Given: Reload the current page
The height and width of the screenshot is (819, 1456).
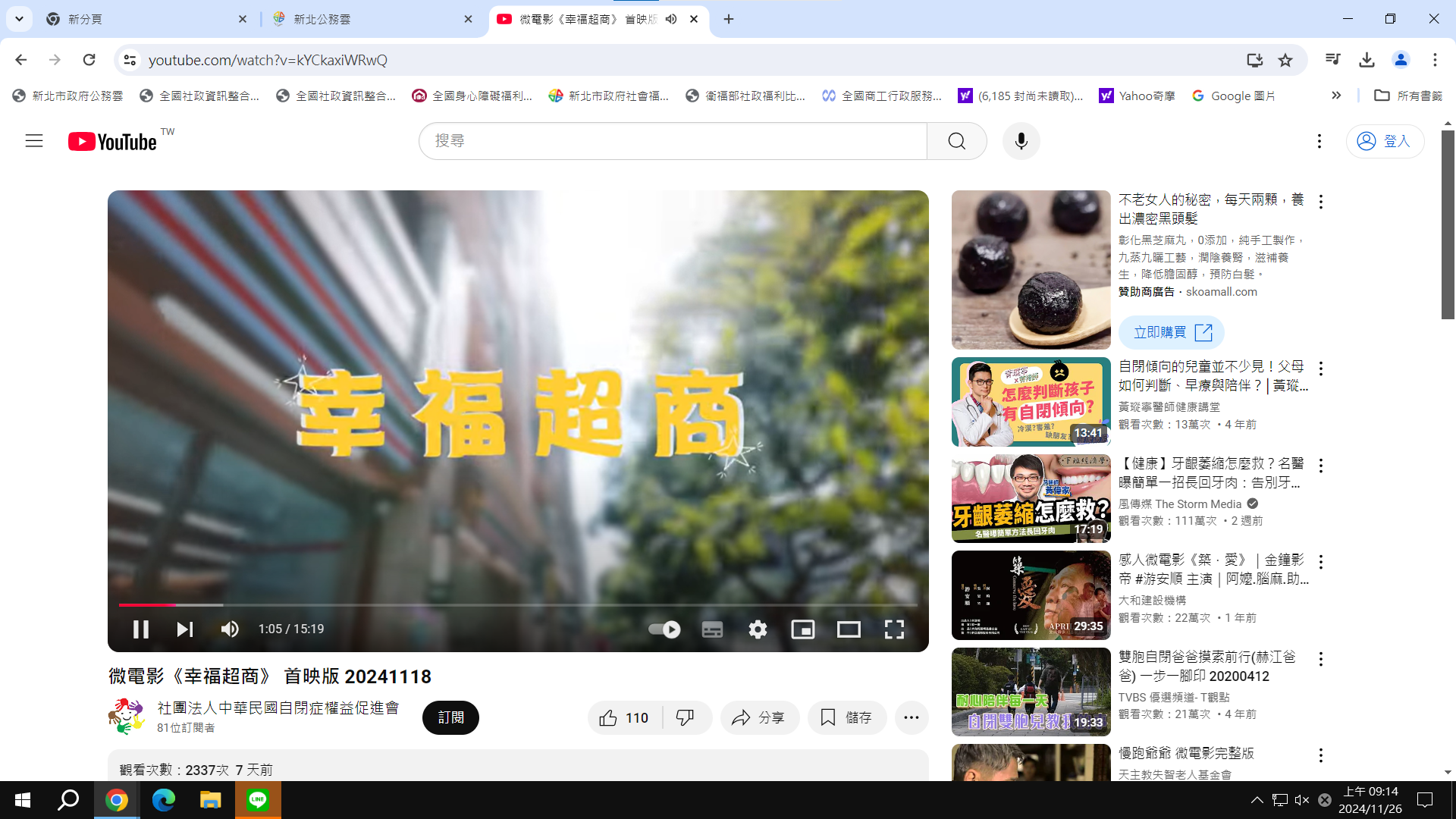Looking at the screenshot, I should pyautogui.click(x=89, y=60).
